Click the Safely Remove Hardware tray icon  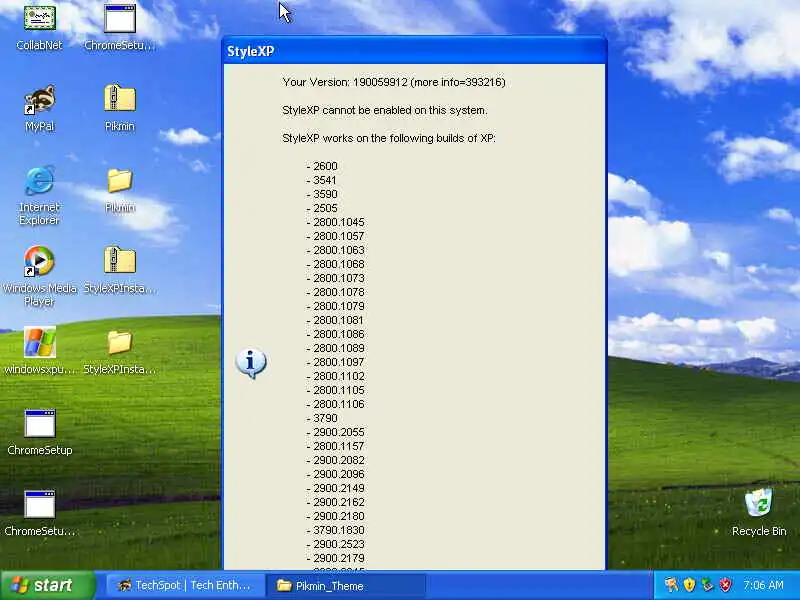[707, 585]
